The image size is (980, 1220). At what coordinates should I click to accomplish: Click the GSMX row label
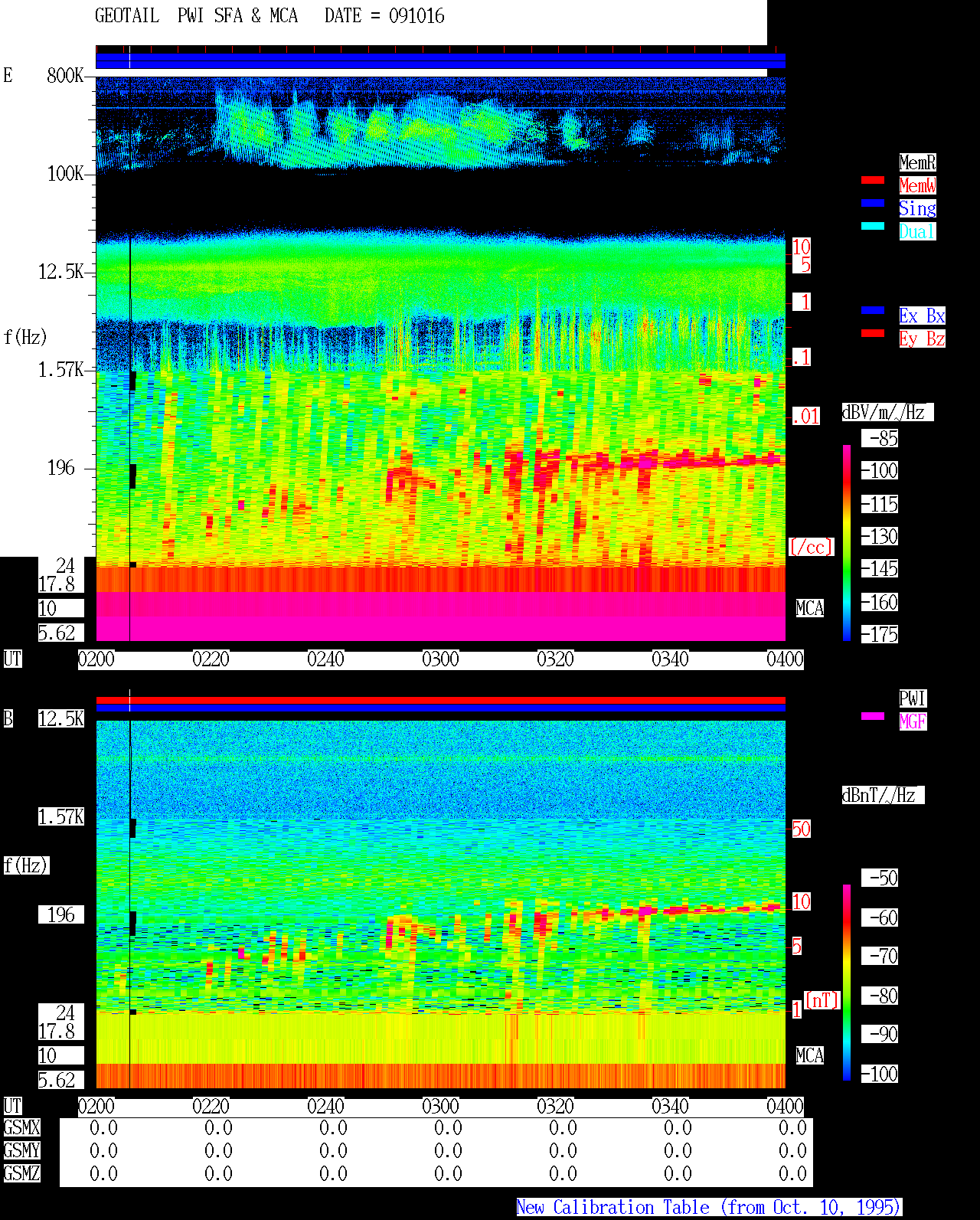click(22, 1127)
